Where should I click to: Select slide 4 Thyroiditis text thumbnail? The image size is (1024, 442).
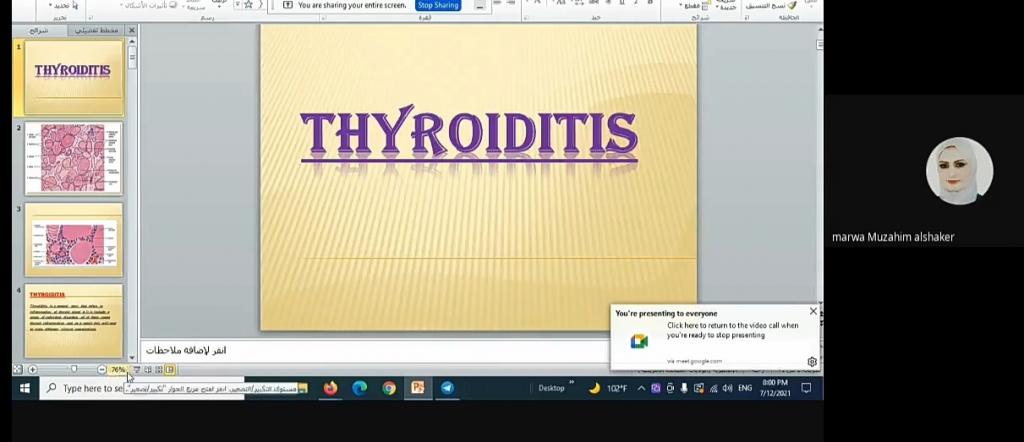[73, 318]
